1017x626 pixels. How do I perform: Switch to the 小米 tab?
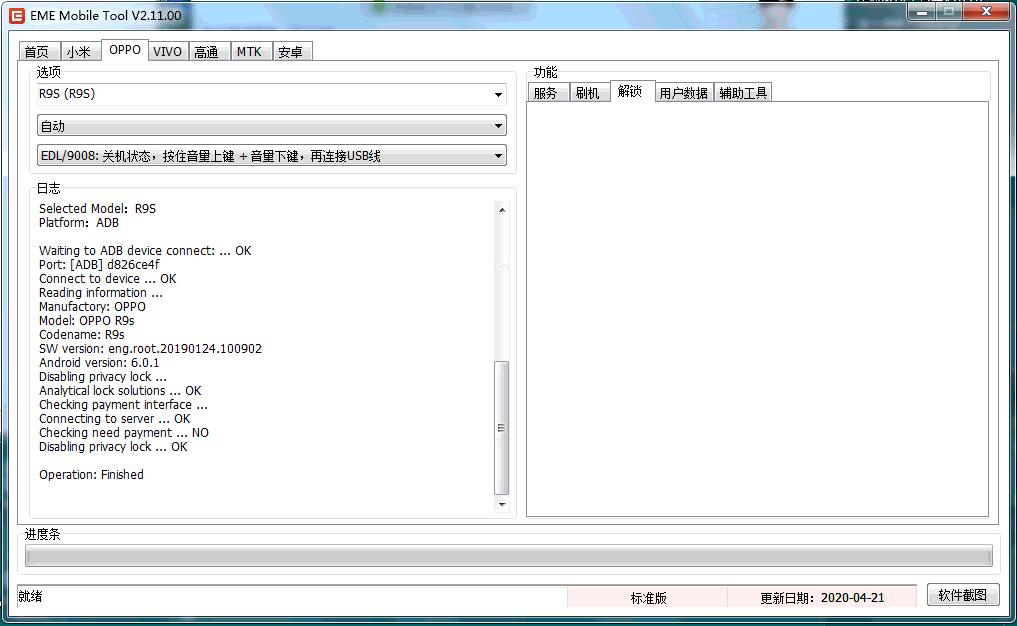(80, 52)
